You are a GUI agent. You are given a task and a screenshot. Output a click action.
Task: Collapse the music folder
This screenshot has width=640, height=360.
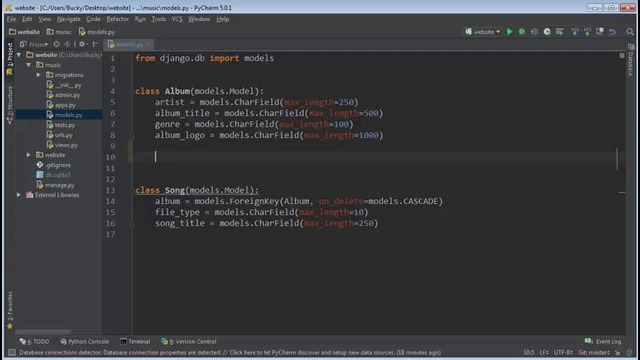(x=29, y=65)
